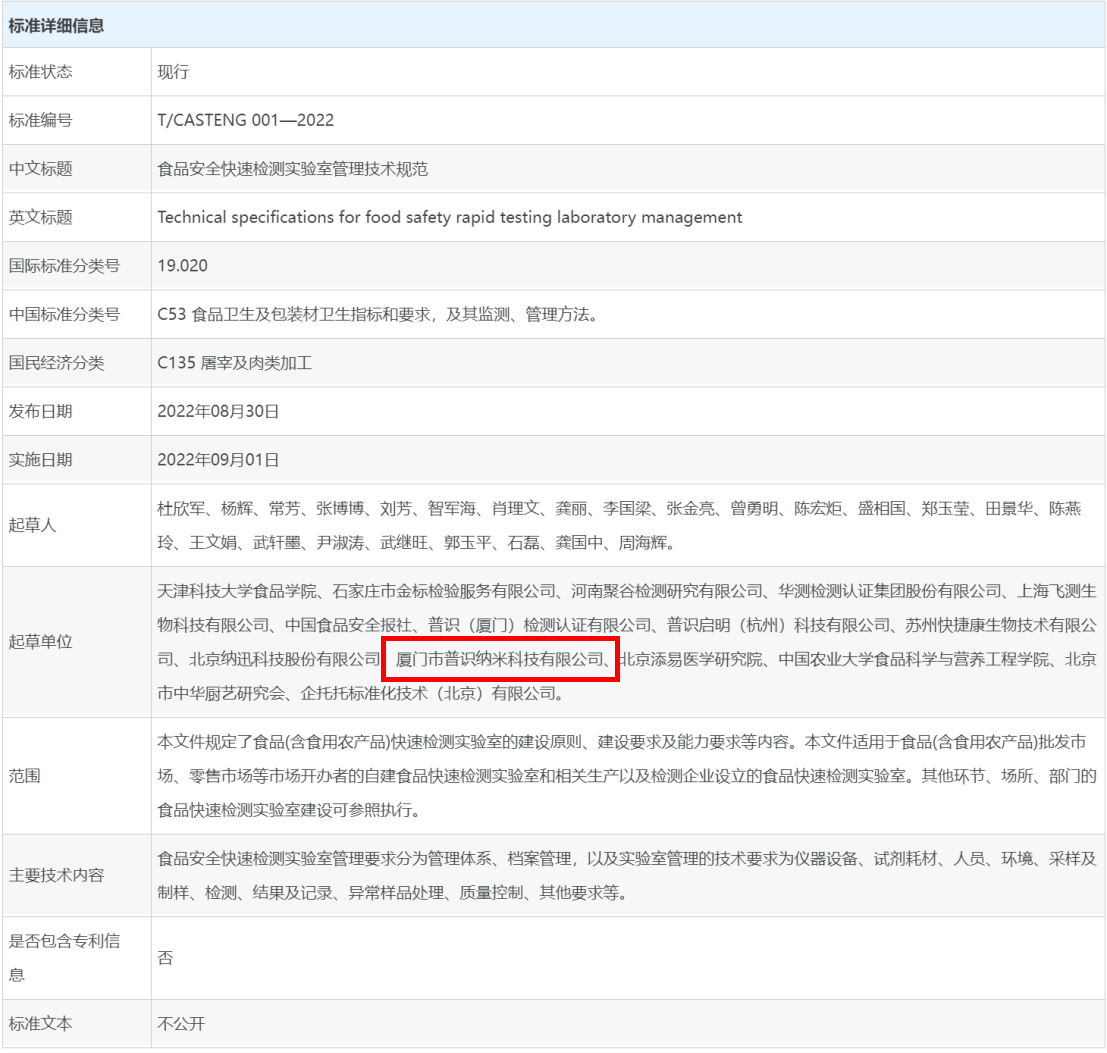Select standard number T/CASTENG 001—2022
The height and width of the screenshot is (1053, 1107).
[x=245, y=120]
